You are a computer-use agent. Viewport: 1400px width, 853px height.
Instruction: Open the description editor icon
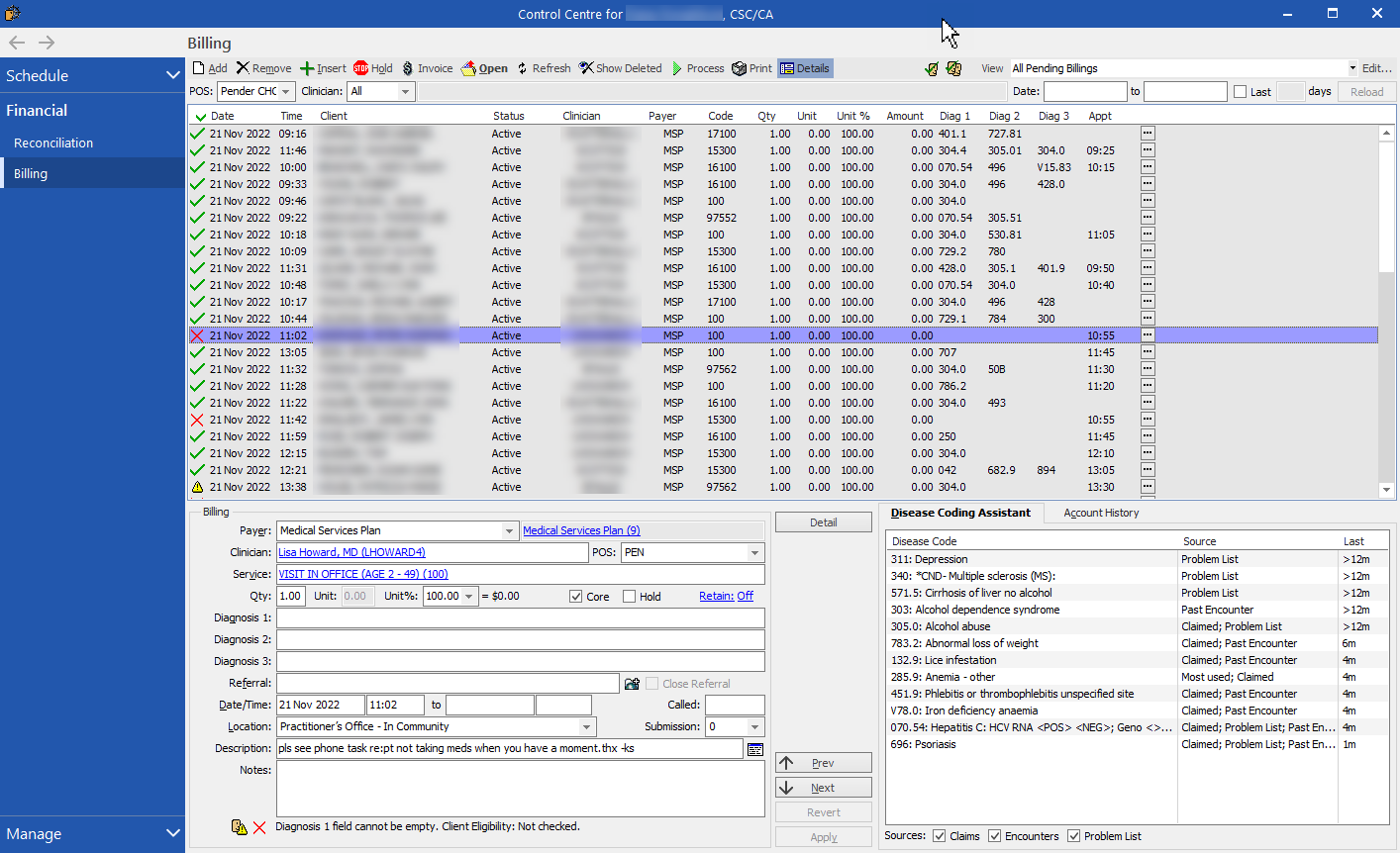point(755,749)
